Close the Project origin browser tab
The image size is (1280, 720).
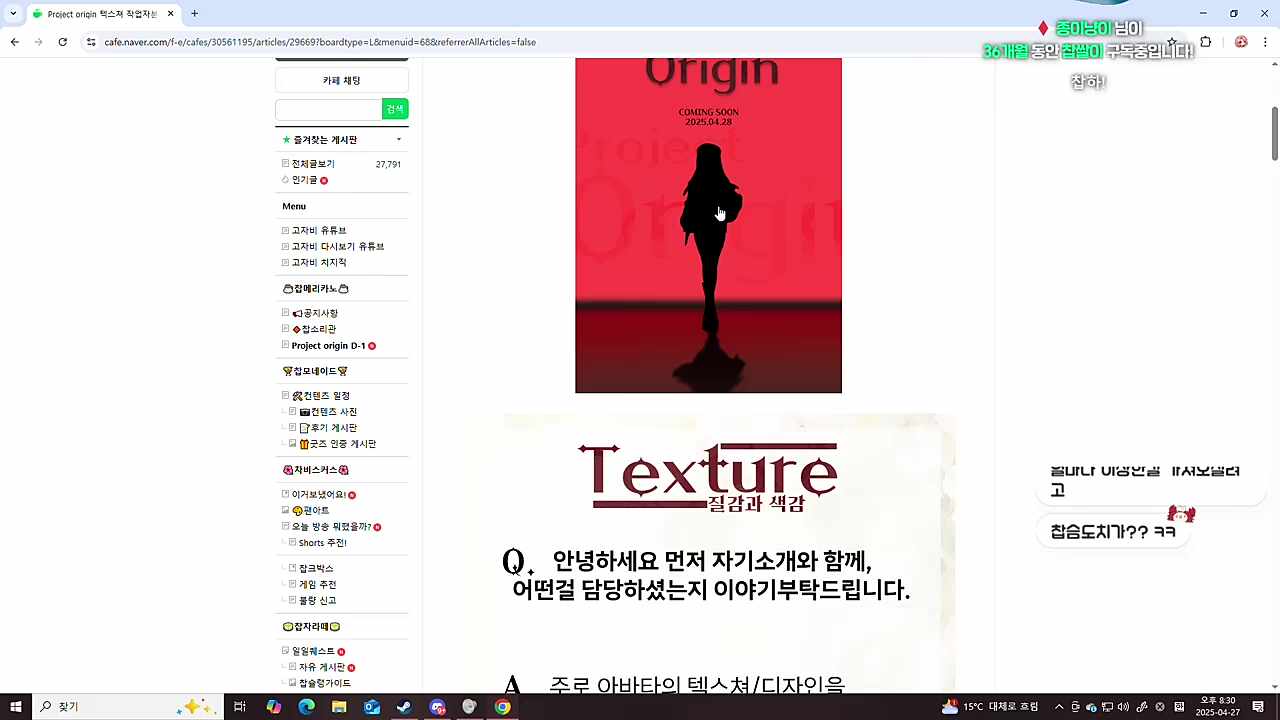click(170, 14)
